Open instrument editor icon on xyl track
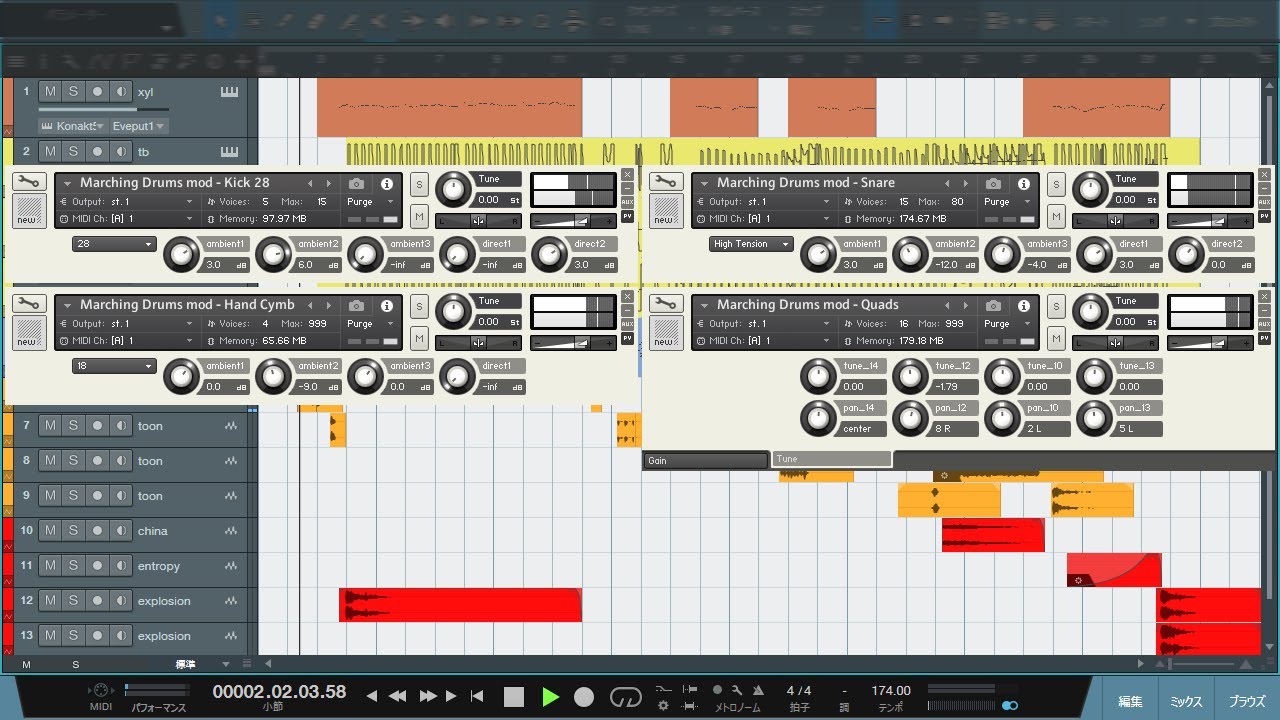 pos(230,91)
